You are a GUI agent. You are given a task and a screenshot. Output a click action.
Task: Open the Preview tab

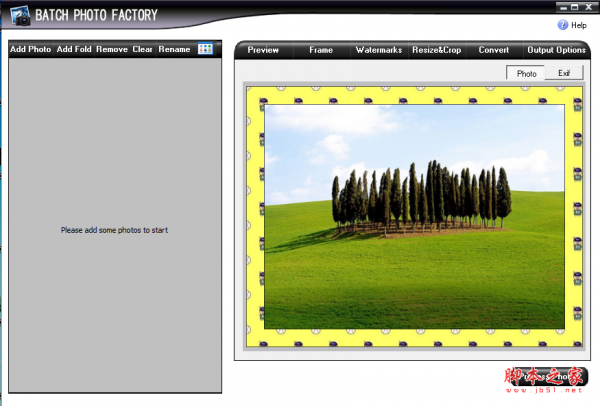(x=263, y=50)
